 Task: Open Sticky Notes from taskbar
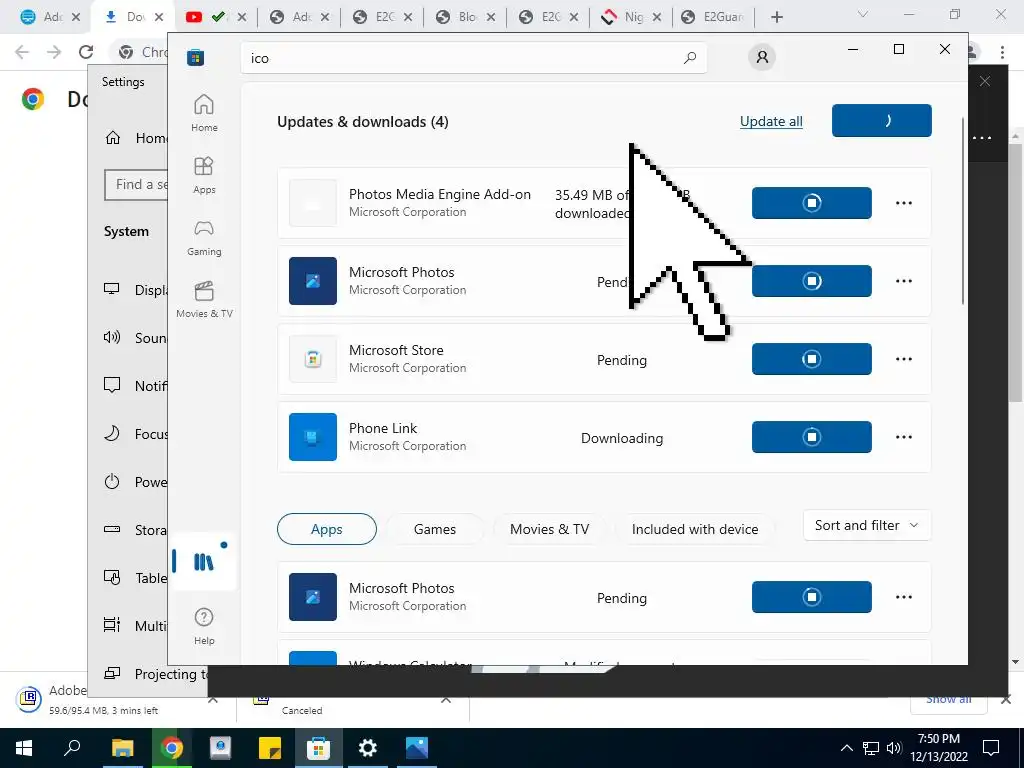[x=270, y=748]
